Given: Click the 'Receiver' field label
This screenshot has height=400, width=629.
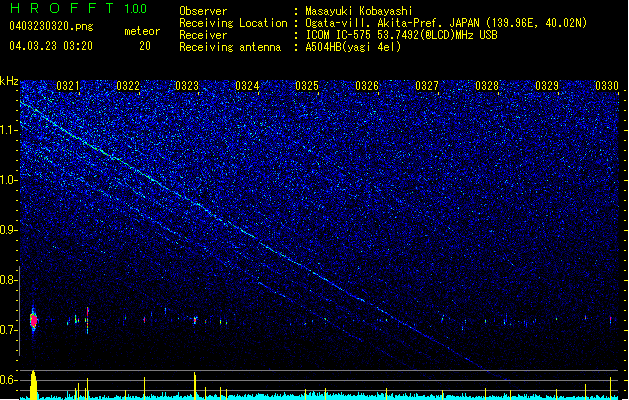Looking at the screenshot, I should point(203,35).
